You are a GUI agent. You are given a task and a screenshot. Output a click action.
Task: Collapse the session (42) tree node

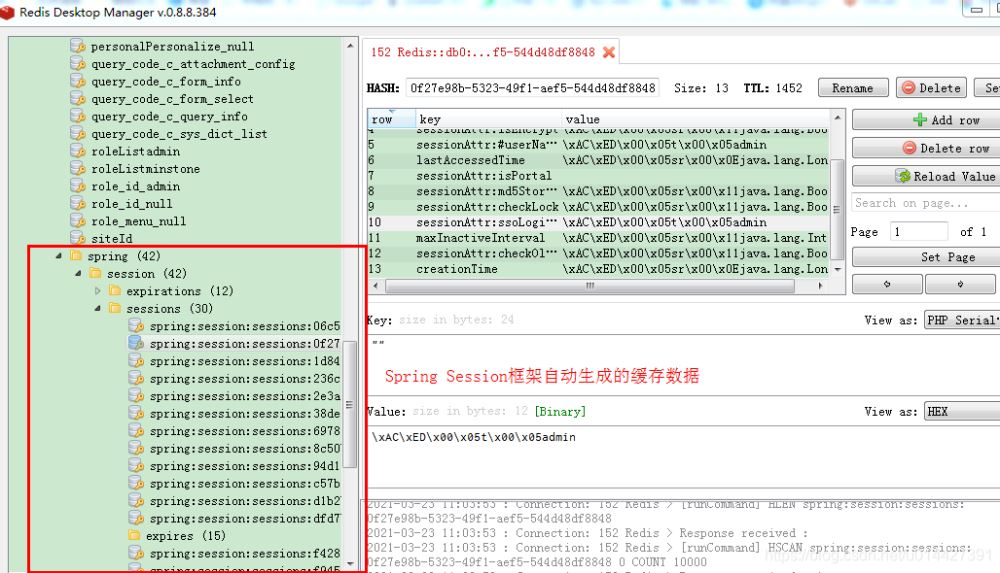click(78, 273)
